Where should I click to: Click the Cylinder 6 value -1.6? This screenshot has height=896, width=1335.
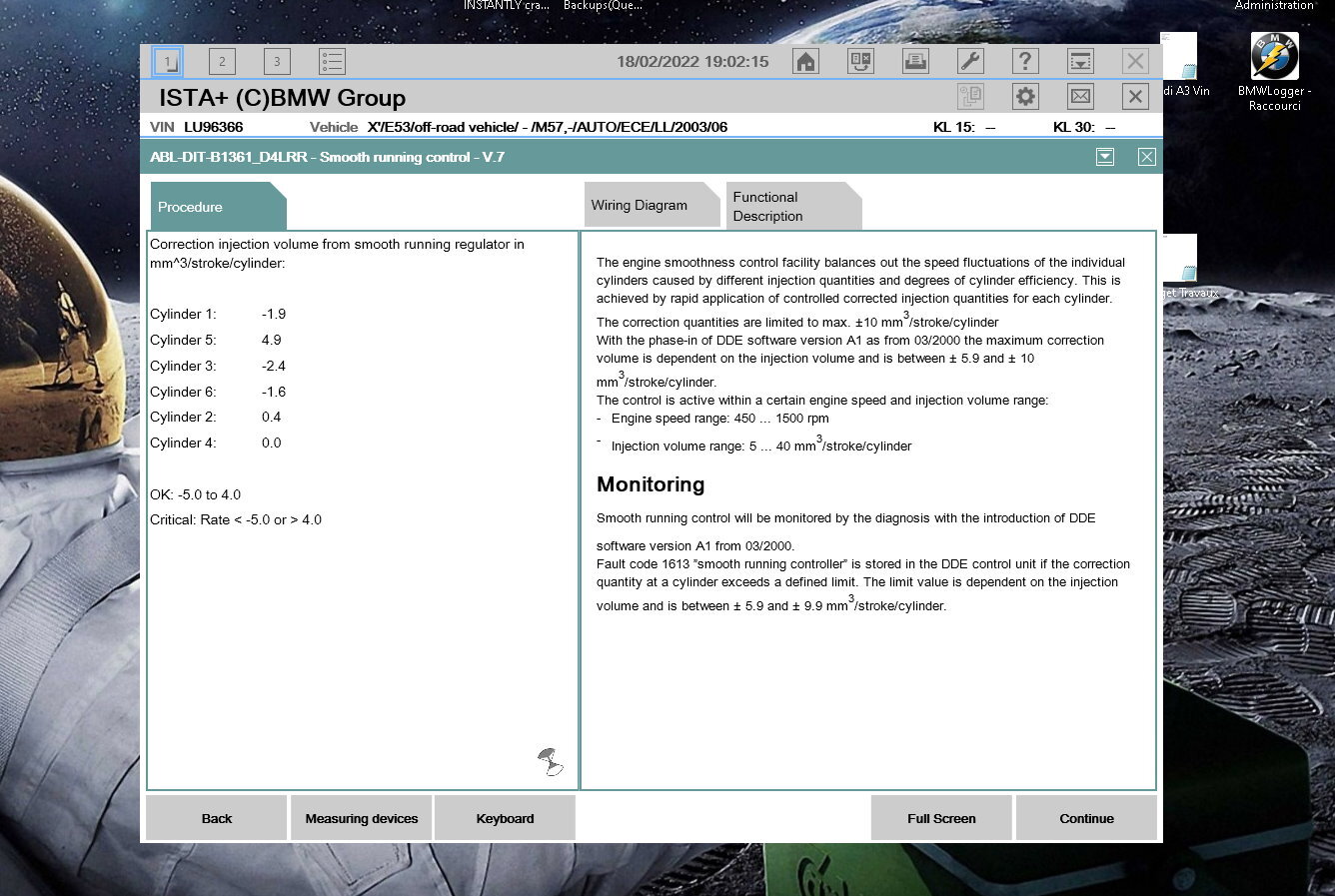[x=274, y=392]
